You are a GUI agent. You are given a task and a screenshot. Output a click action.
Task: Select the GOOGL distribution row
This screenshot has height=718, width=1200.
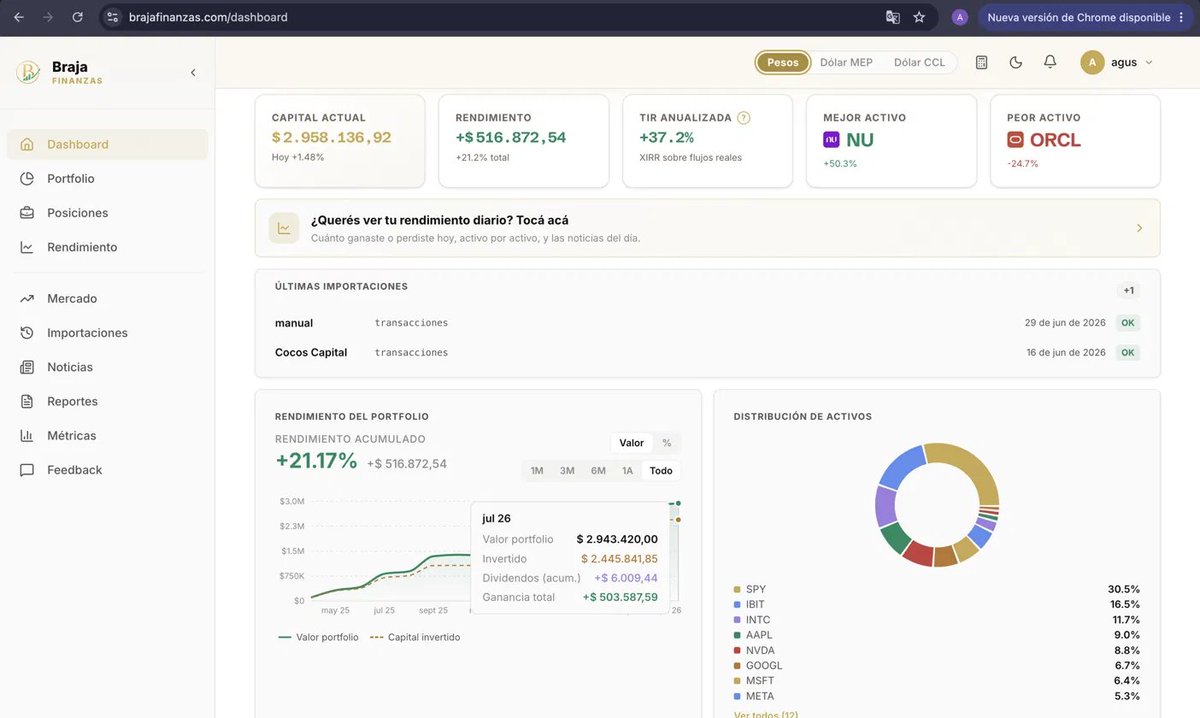point(937,666)
